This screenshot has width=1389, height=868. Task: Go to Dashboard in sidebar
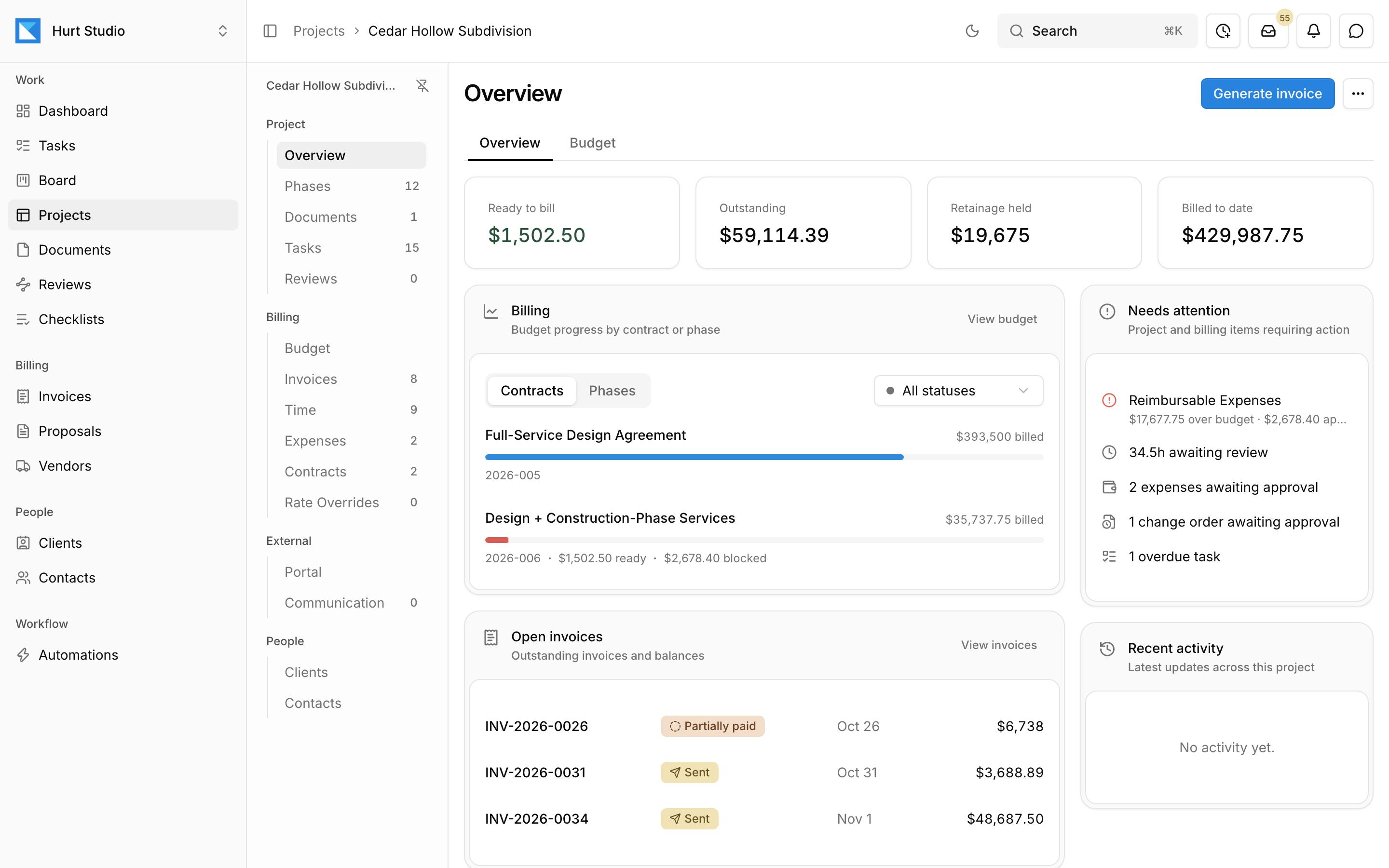point(123,111)
